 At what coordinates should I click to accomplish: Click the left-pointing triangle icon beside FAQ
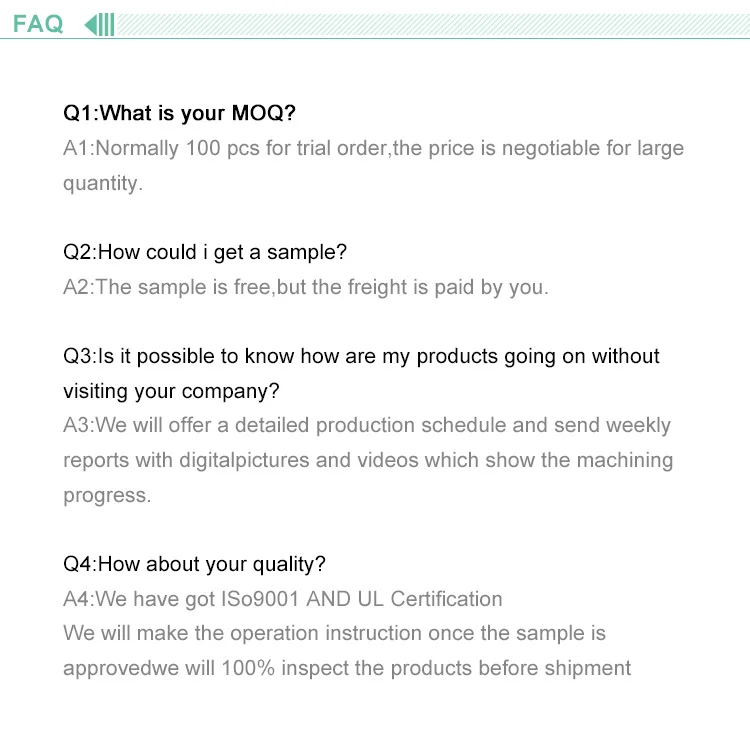tap(90, 23)
